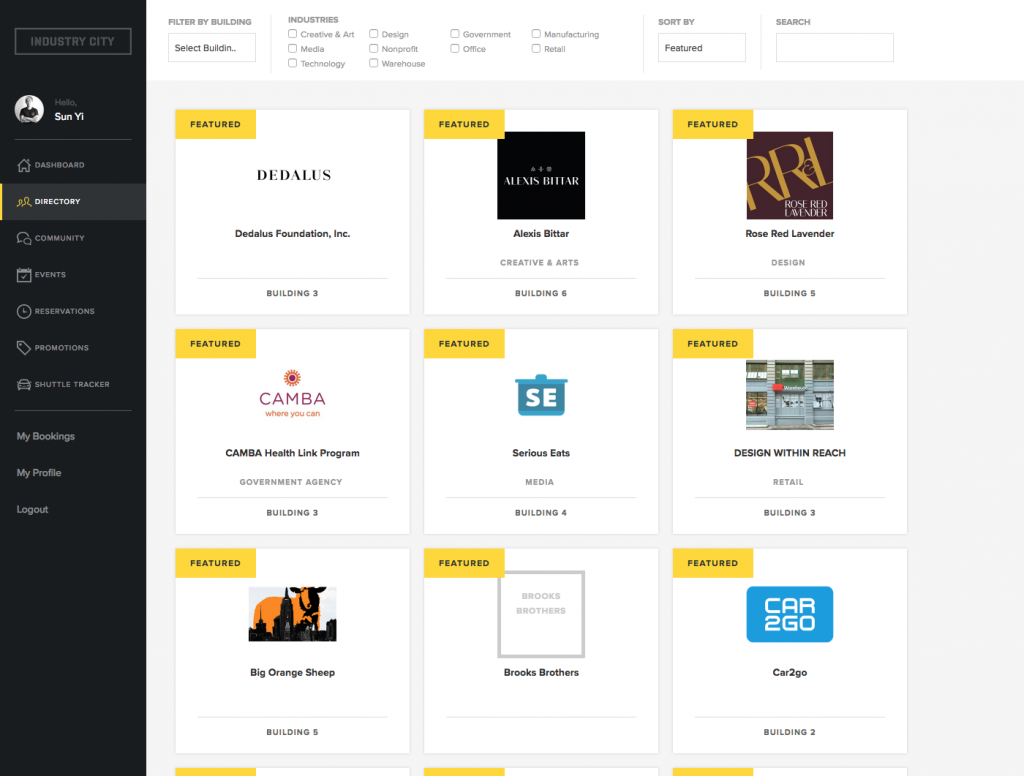Open the Car2go logo
This screenshot has height=776, width=1024.
pos(790,614)
